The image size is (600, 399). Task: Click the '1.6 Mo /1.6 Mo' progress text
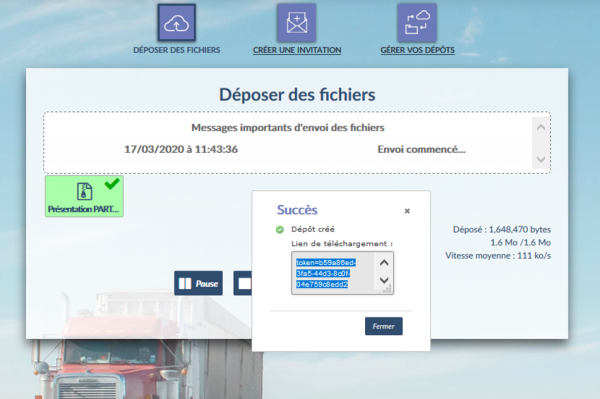[x=520, y=243]
